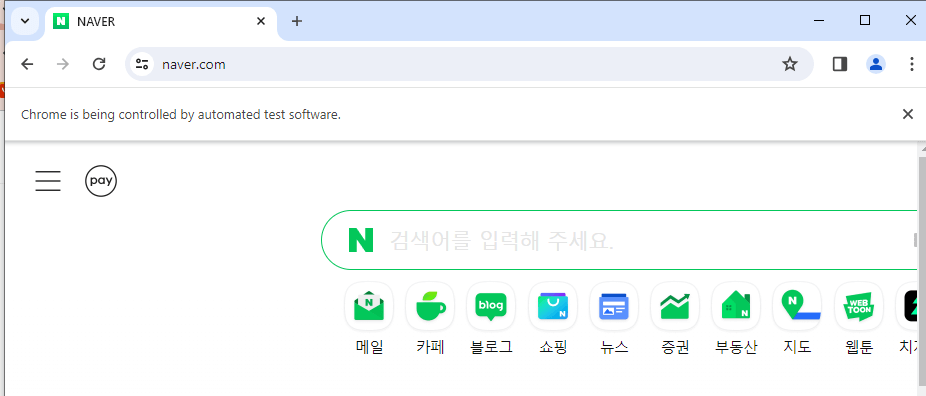The width and height of the screenshot is (926, 396).
Task: Dismiss the automated test software infobar
Action: point(908,114)
